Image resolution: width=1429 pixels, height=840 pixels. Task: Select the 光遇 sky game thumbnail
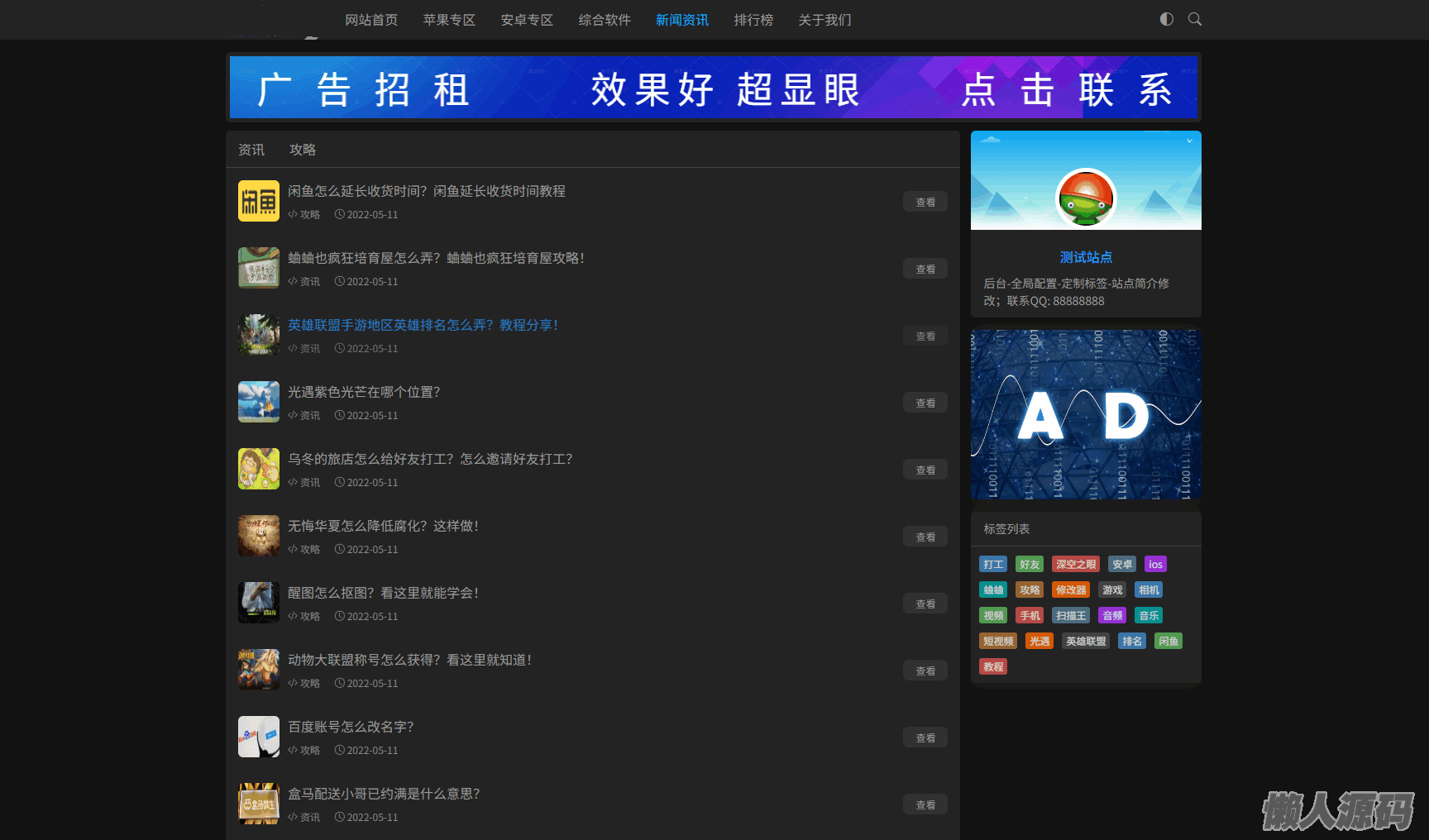point(259,402)
